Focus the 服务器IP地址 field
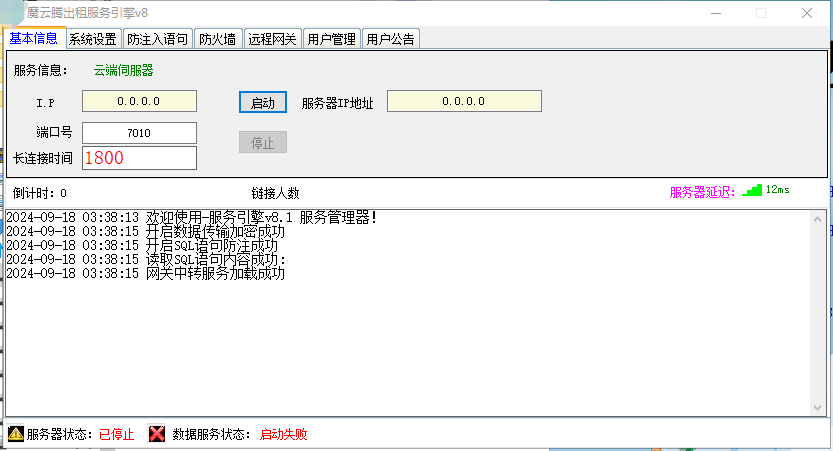The width and height of the screenshot is (833, 451). click(x=464, y=101)
